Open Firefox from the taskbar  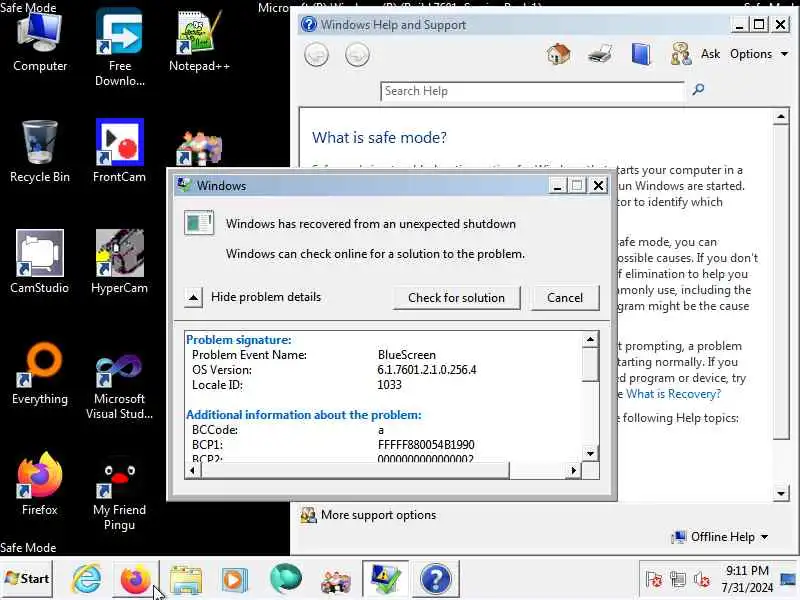coord(135,579)
